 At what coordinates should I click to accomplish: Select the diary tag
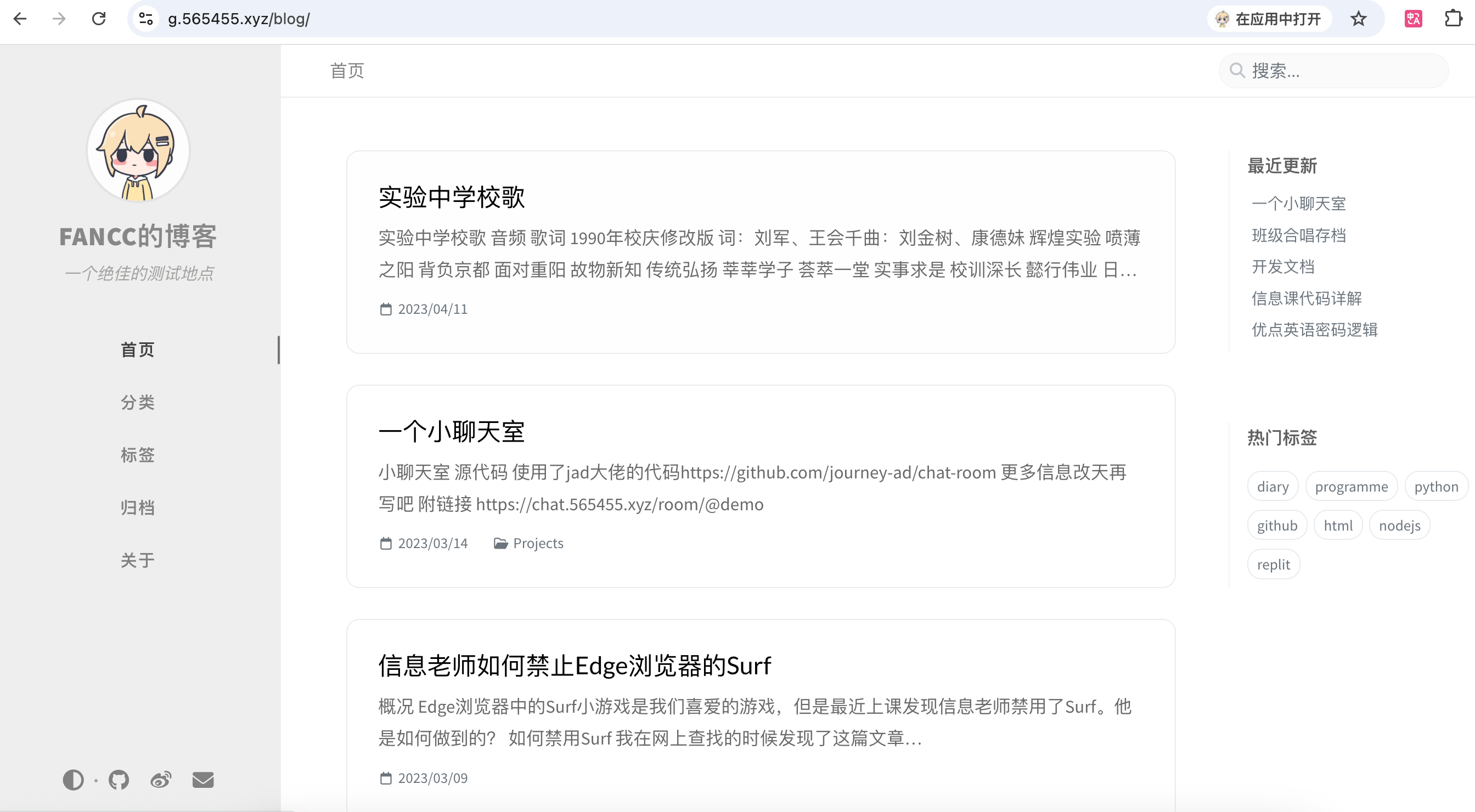pos(1273,486)
